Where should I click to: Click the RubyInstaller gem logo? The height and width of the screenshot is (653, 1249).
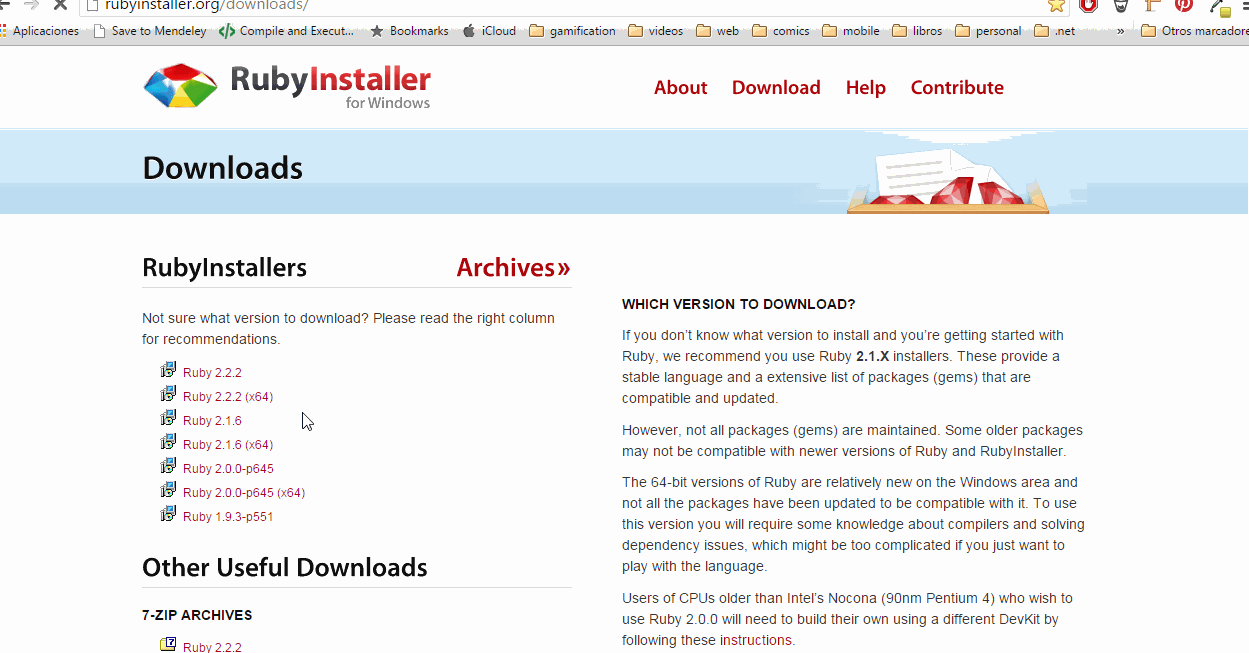[180, 86]
